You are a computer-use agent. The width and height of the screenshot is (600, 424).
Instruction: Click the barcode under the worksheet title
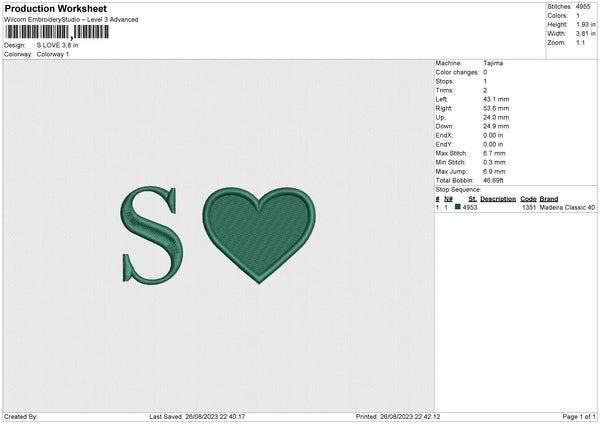click(57, 32)
